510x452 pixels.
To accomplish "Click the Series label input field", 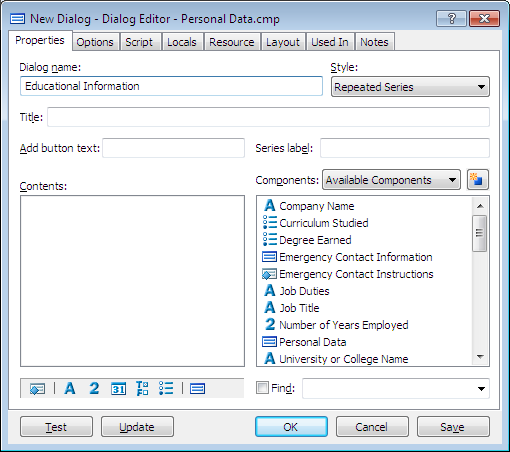I will [405, 148].
